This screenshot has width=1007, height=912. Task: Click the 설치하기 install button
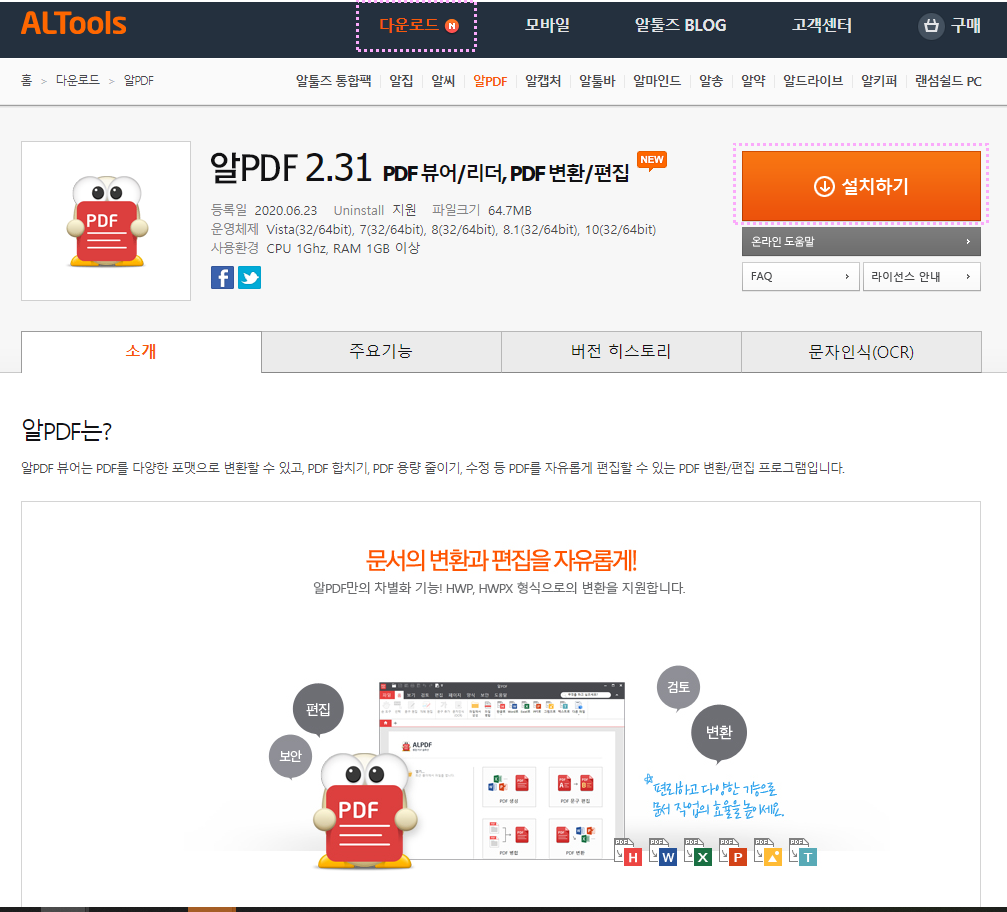[x=861, y=186]
